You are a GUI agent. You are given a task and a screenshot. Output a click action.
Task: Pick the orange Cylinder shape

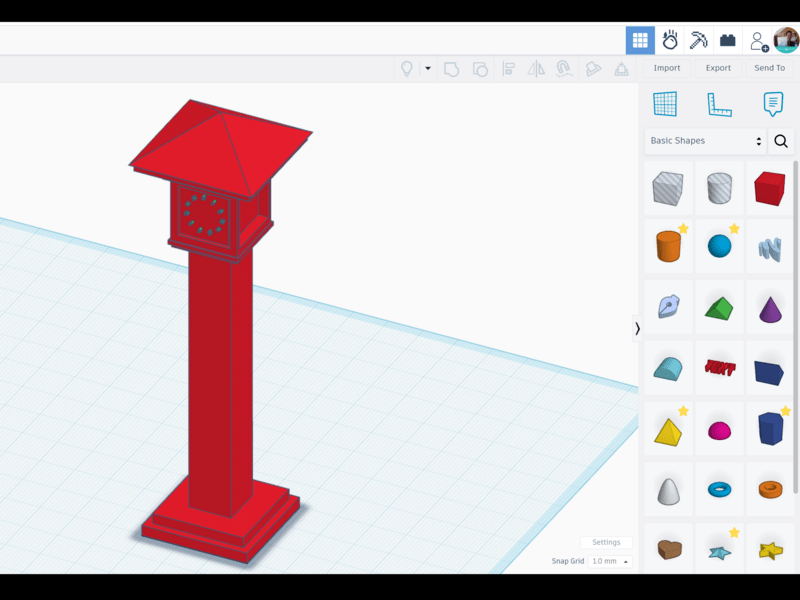[668, 246]
